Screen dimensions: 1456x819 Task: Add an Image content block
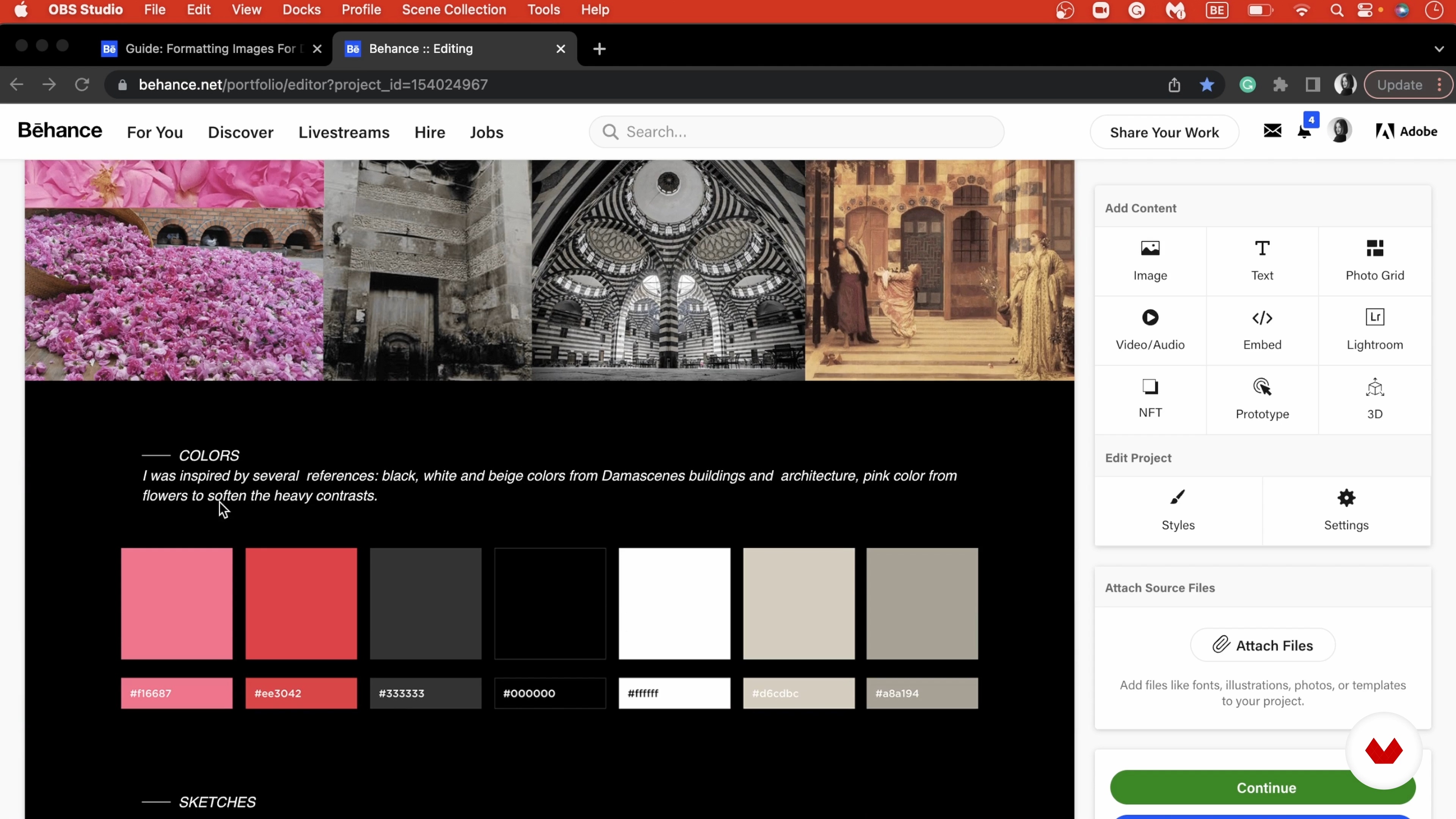coord(1150,261)
